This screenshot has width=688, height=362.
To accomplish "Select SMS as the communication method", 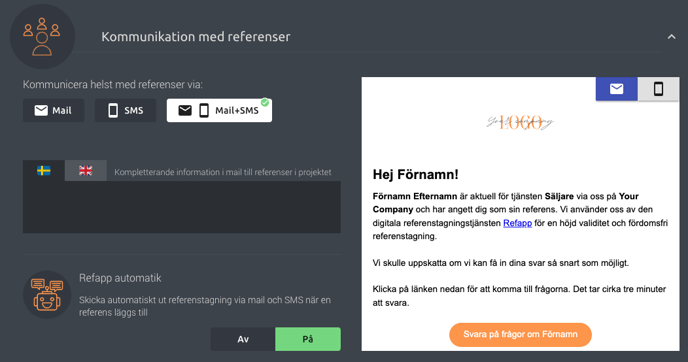I will coord(125,111).
